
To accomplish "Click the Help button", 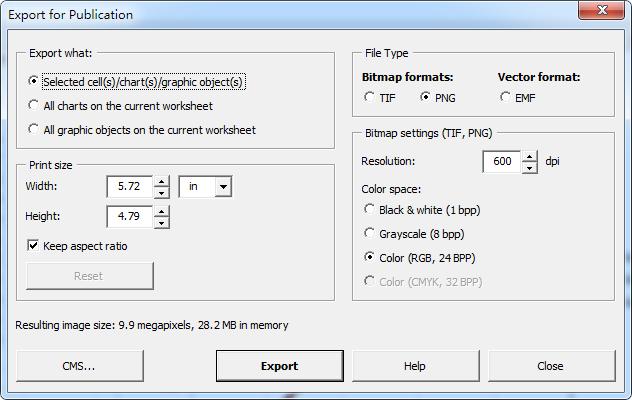I will 415,366.
